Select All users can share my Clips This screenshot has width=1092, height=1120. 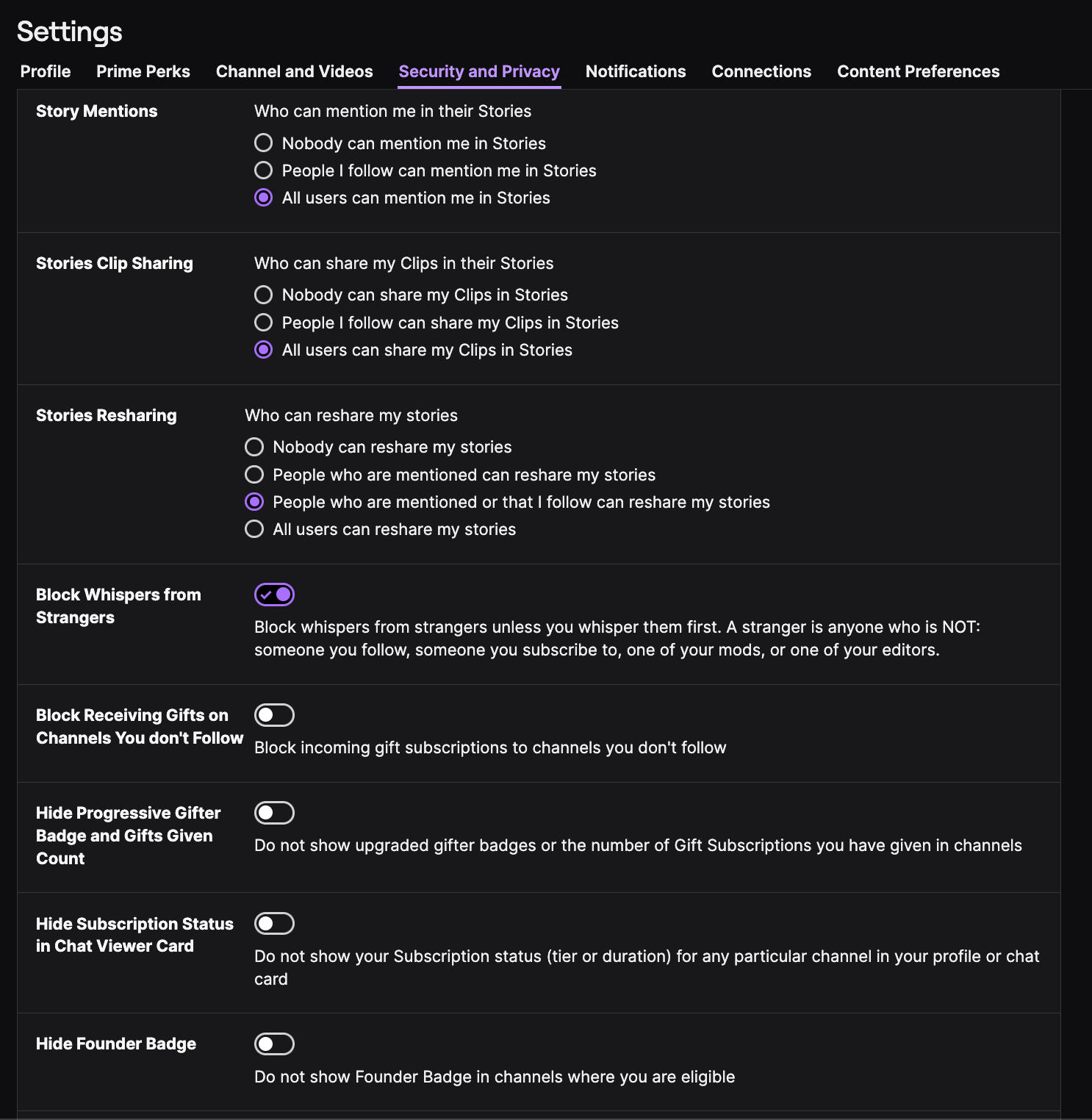[263, 350]
